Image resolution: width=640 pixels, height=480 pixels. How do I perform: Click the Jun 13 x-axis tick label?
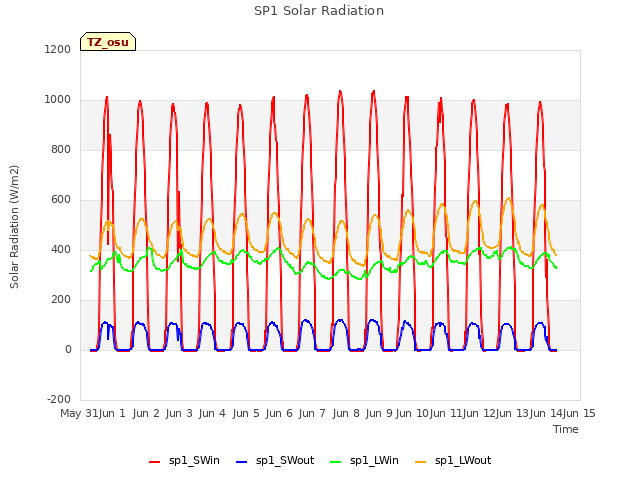(512, 413)
